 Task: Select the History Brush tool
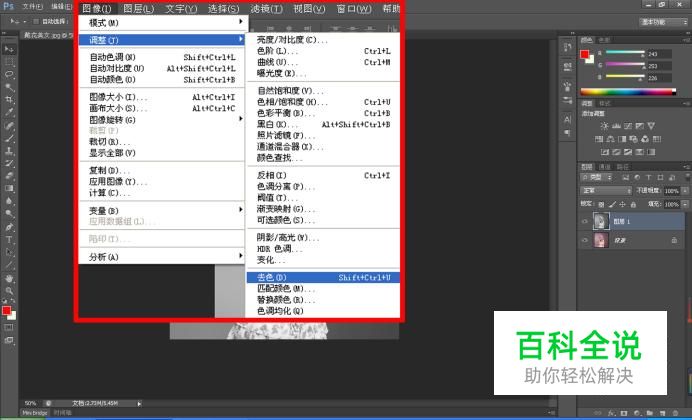[x=9, y=163]
